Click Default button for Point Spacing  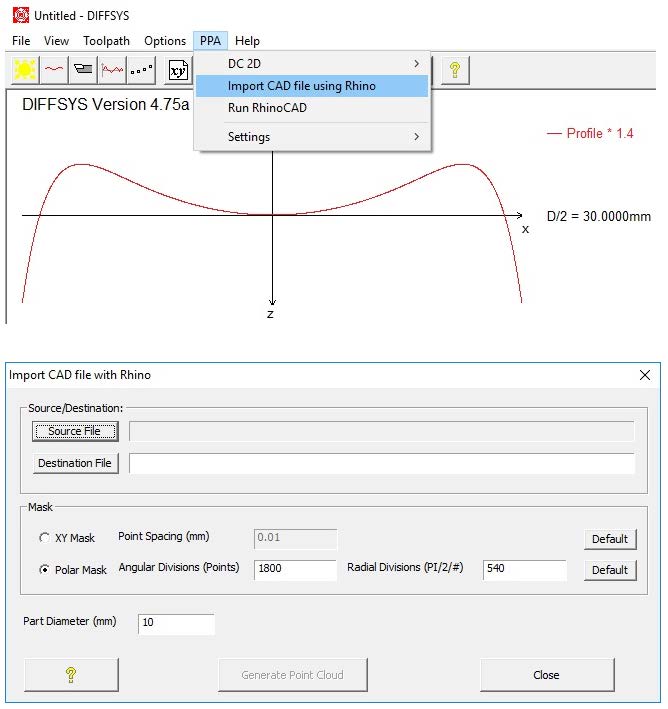pos(610,539)
